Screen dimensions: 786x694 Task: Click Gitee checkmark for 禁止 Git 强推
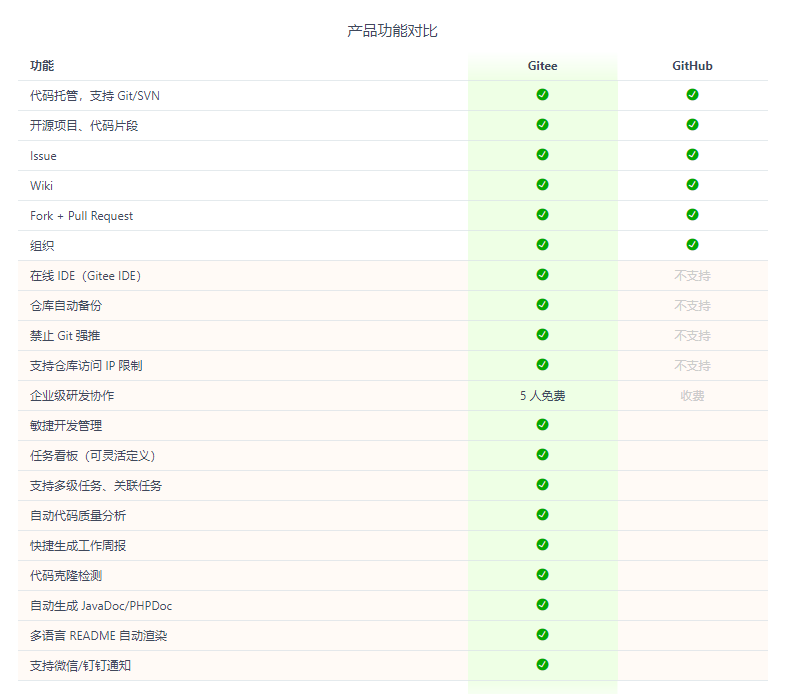point(542,334)
